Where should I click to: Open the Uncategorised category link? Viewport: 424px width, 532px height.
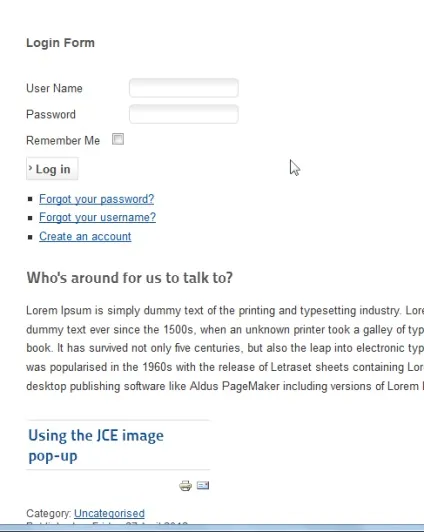109,513
